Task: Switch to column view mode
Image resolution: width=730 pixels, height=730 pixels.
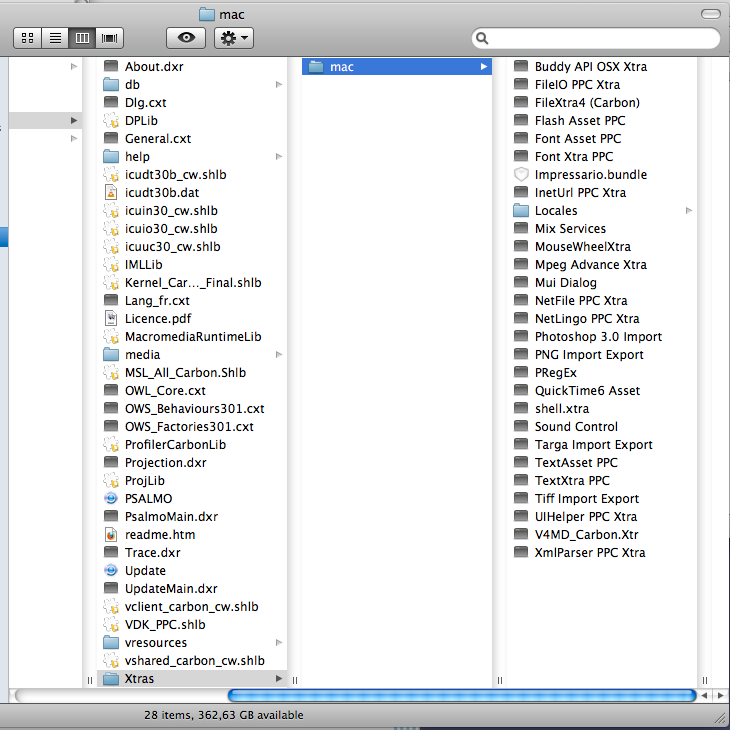Action: point(82,38)
